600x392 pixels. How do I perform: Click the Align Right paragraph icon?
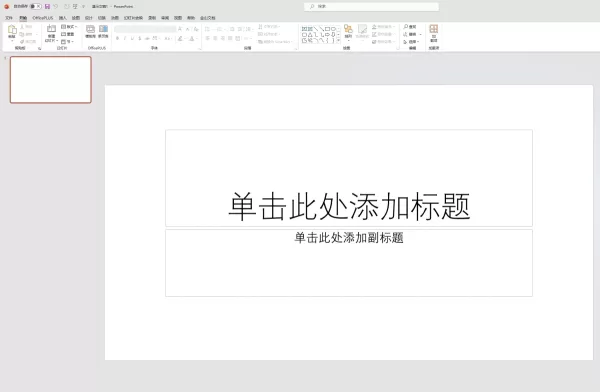click(x=223, y=38)
